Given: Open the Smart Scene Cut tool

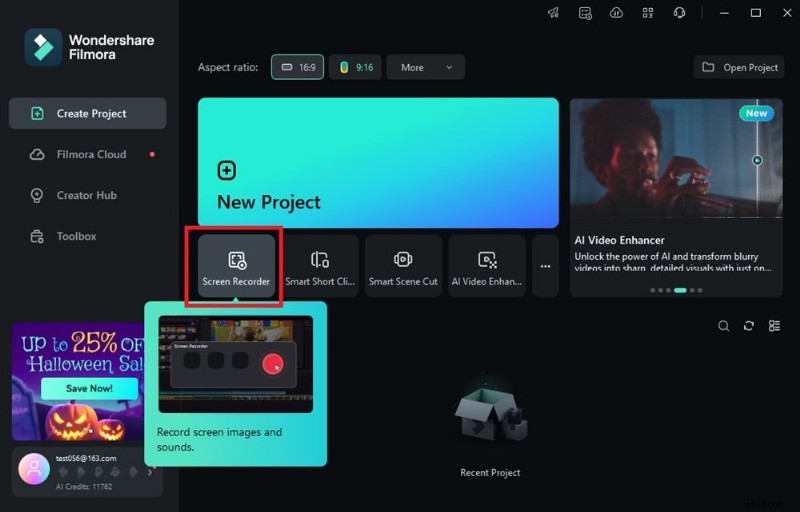Looking at the screenshot, I should (x=403, y=267).
